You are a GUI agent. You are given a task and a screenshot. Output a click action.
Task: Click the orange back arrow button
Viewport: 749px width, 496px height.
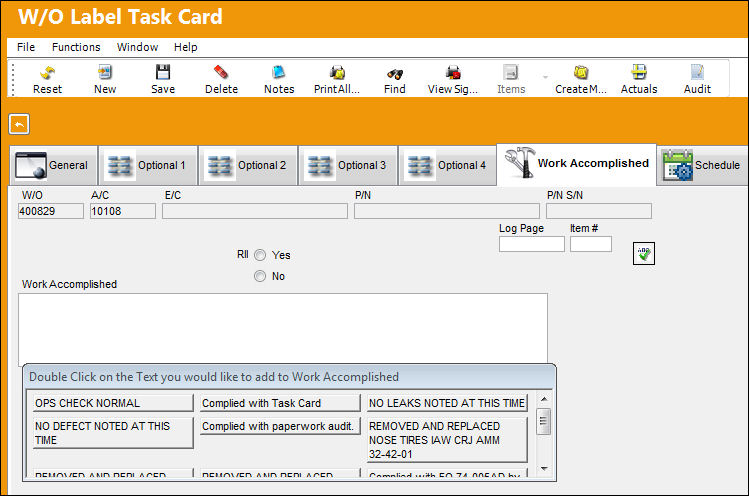coord(19,124)
